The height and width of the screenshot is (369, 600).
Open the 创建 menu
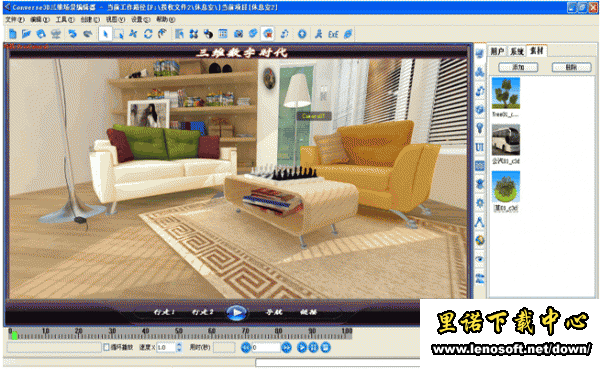coord(90,20)
